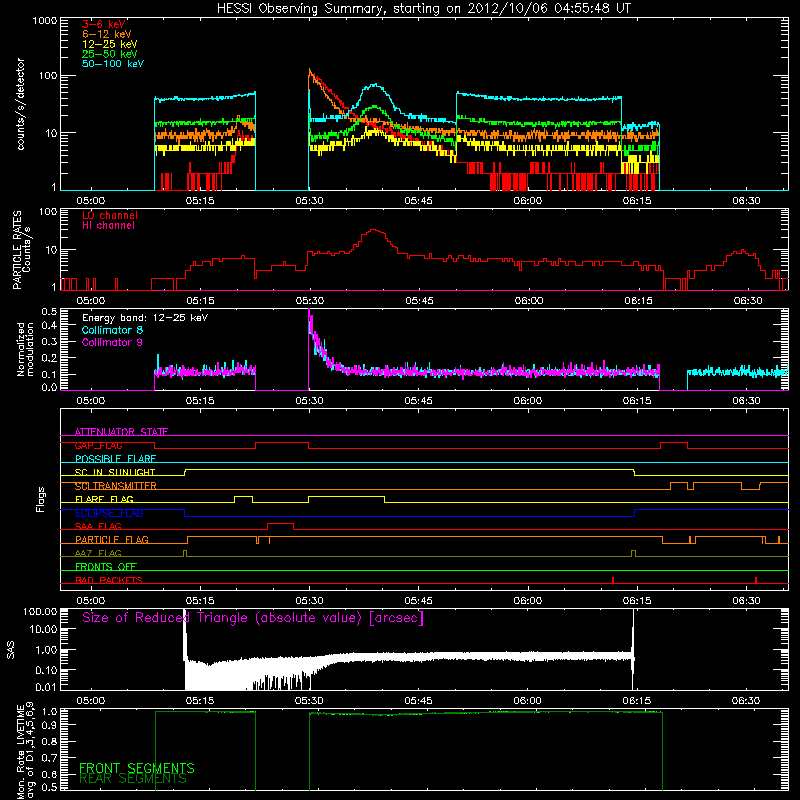Screen dimensions: 800x800
Task: Click the SC_IN_SUNLIGHT flag label
Action: pyautogui.click(x=115, y=472)
